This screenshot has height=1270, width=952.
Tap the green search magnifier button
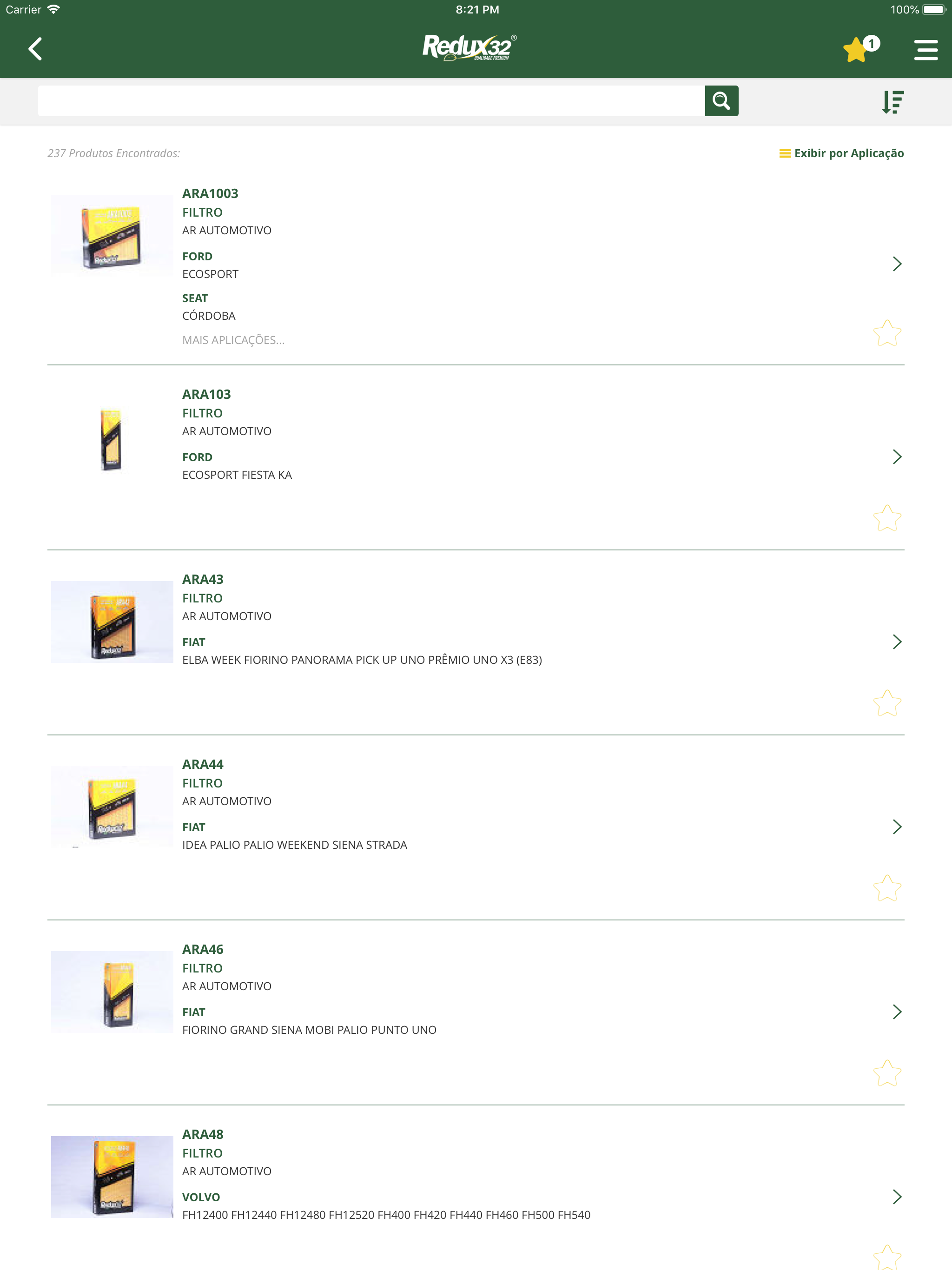click(x=721, y=101)
